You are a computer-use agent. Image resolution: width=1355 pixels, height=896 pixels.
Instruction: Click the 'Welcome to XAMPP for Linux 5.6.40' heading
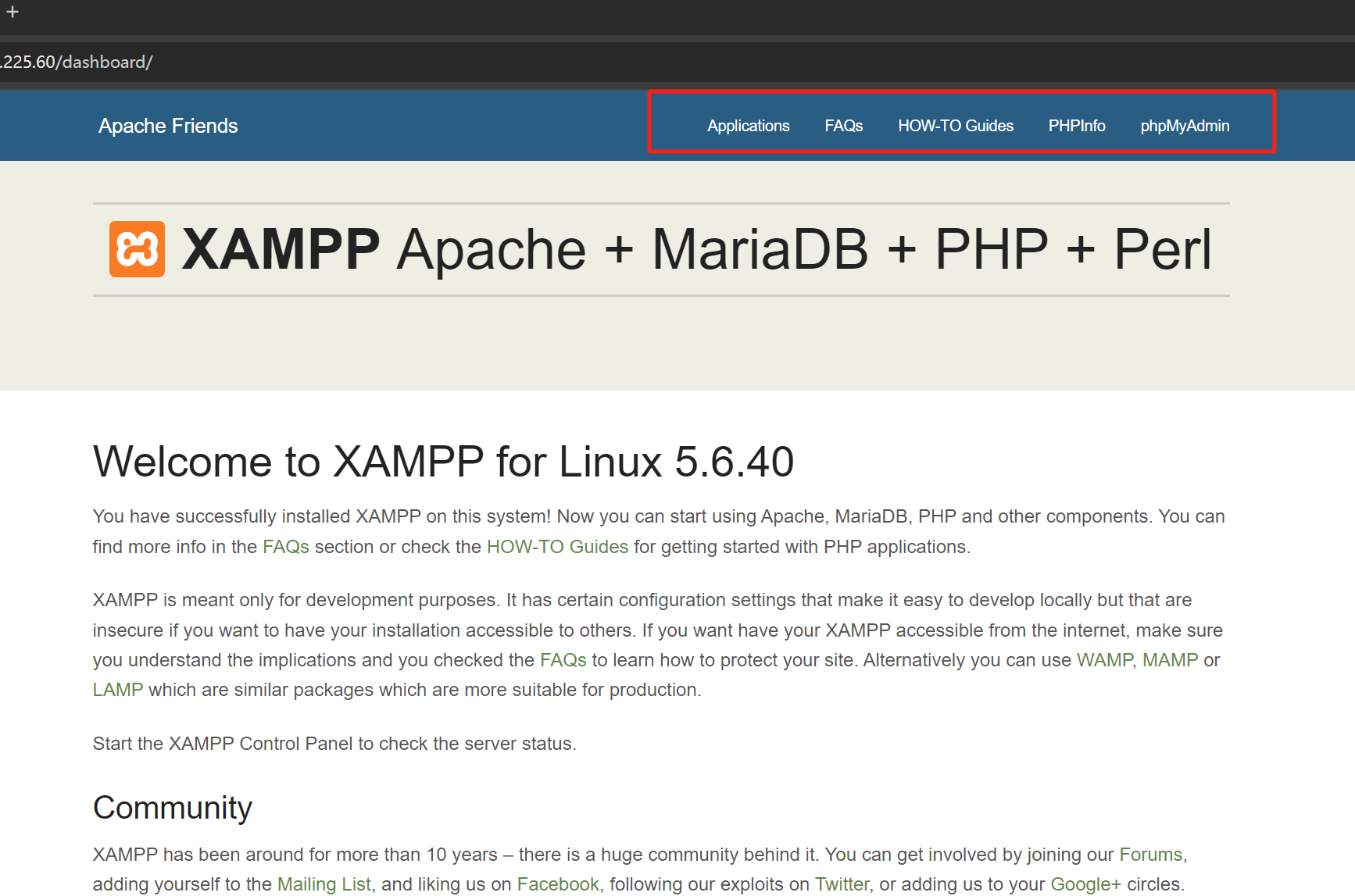coord(443,461)
